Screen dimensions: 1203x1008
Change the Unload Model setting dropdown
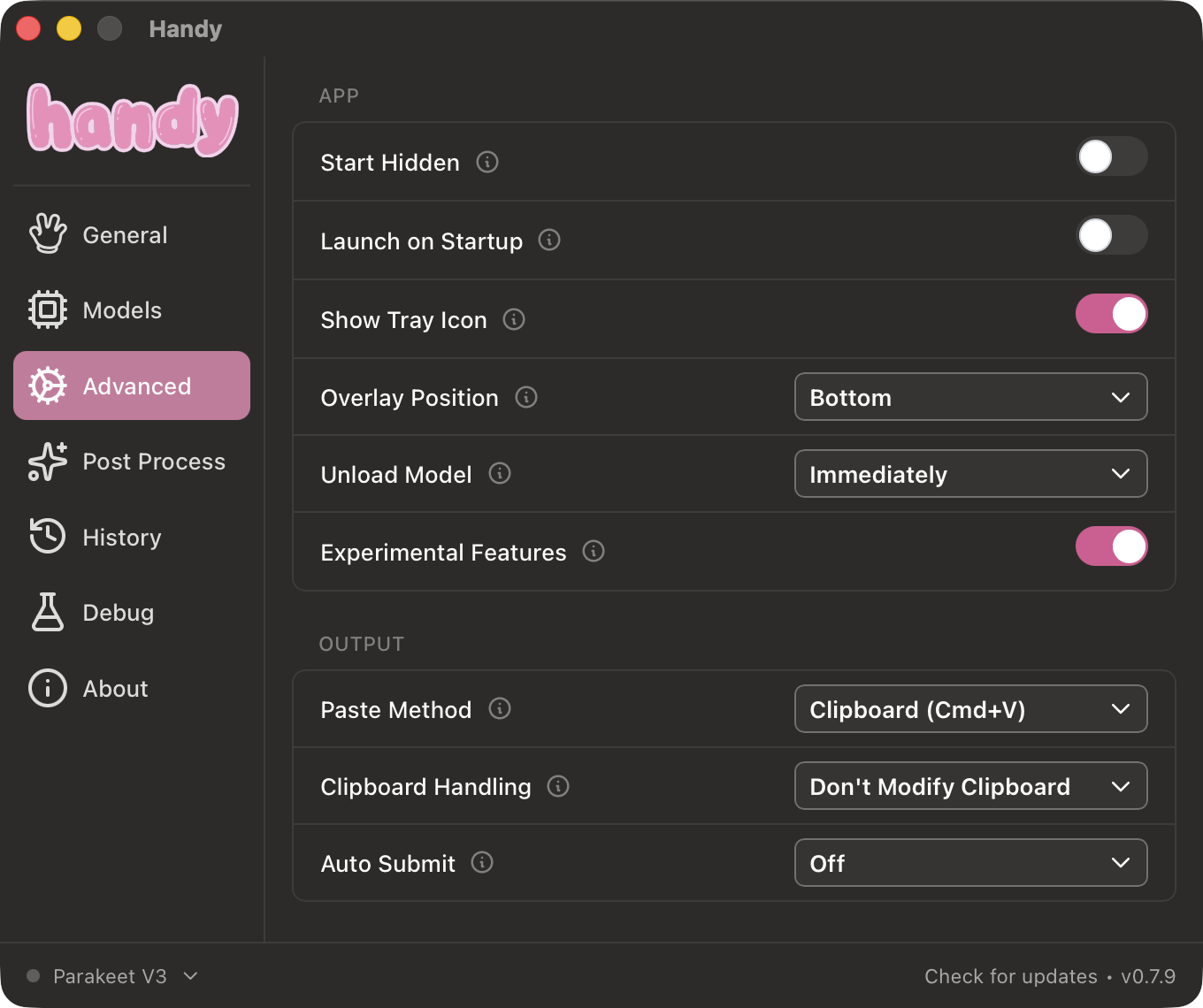[970, 474]
